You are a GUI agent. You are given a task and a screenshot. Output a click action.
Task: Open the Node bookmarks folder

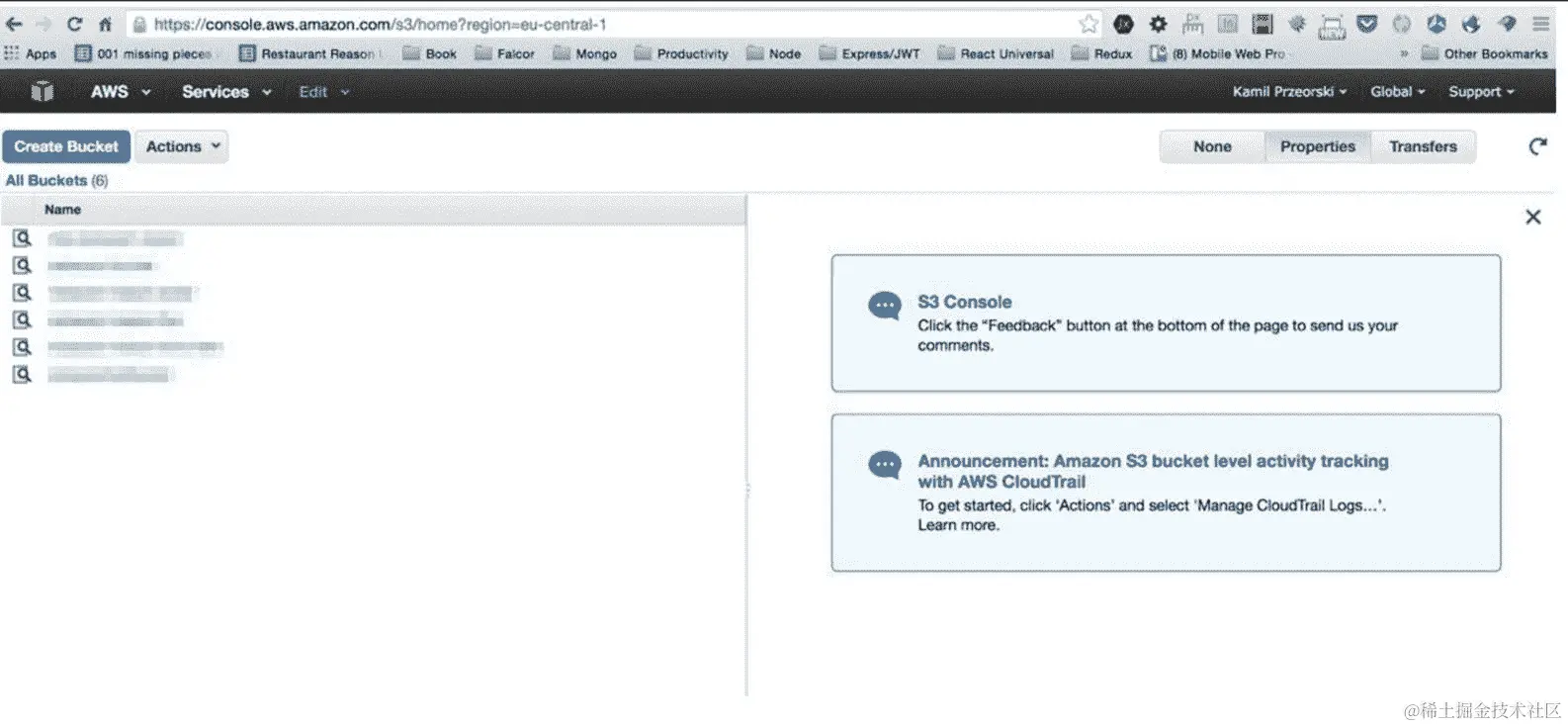tap(773, 53)
